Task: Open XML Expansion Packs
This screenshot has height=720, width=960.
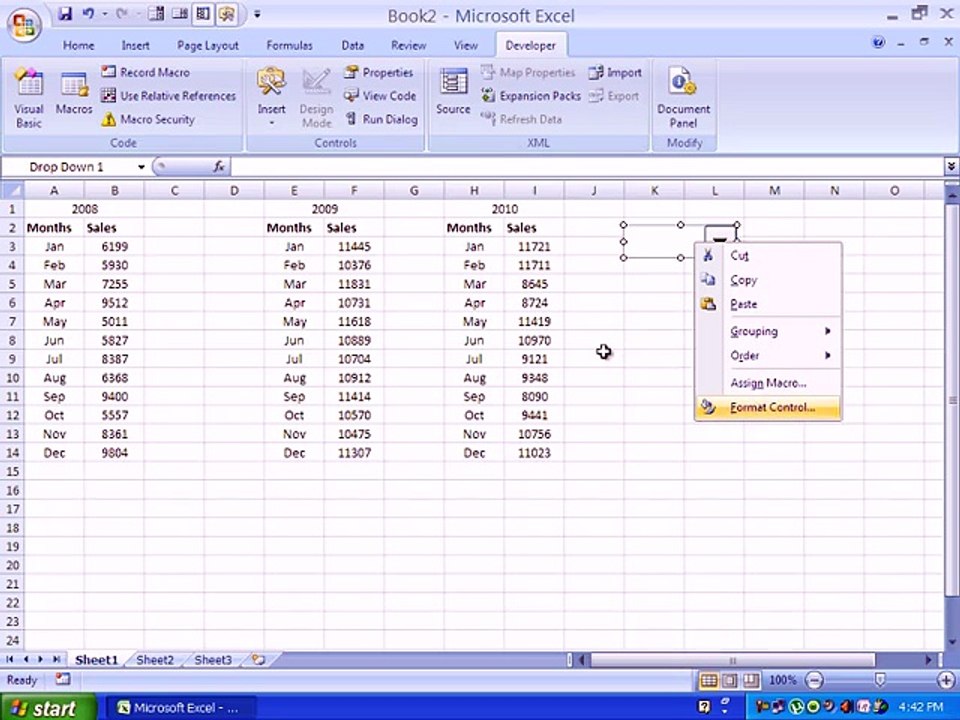Action: pyautogui.click(x=530, y=96)
